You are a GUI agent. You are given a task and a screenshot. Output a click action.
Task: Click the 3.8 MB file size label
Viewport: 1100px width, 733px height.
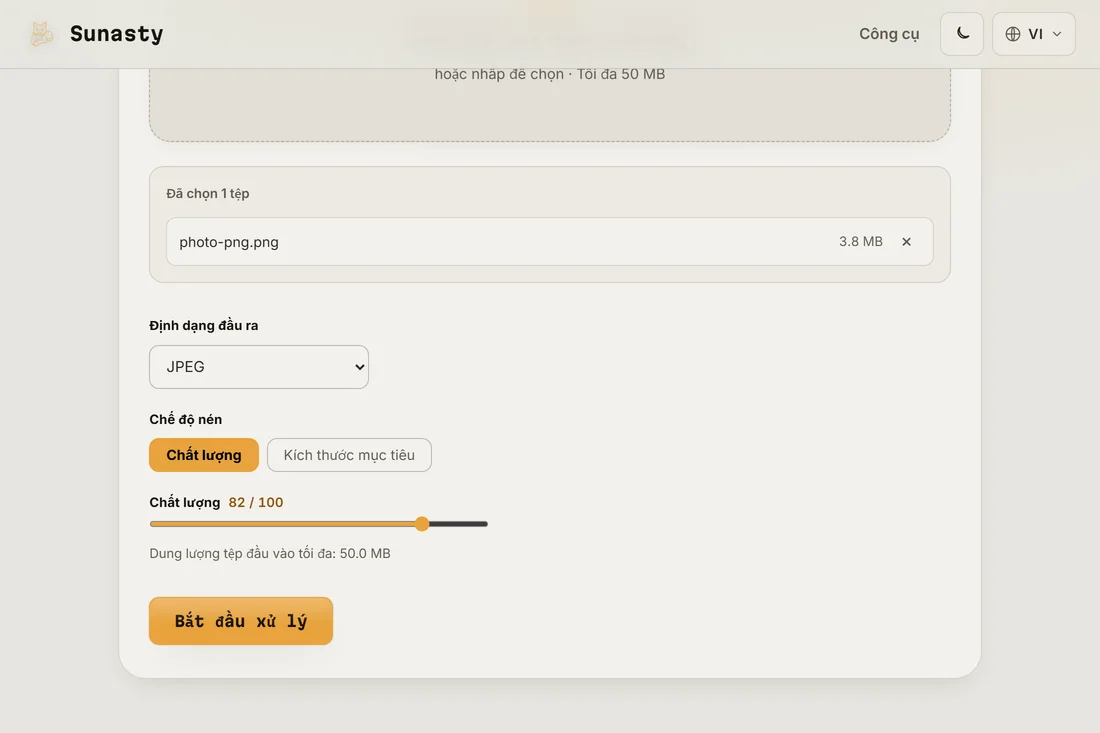click(861, 241)
